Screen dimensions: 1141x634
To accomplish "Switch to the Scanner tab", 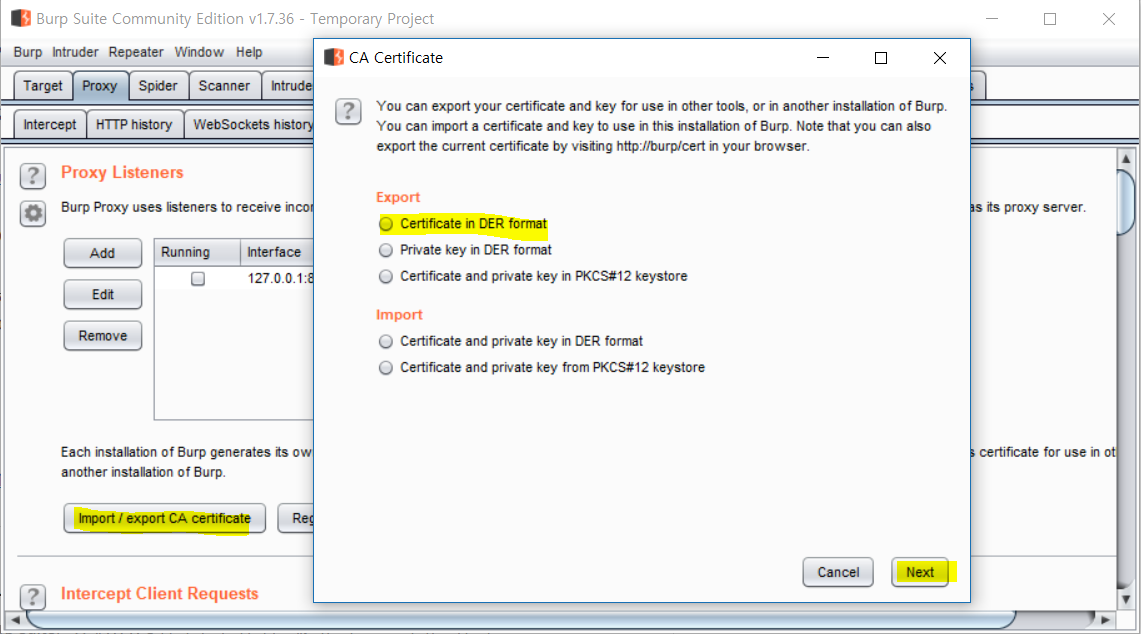I will [x=224, y=86].
